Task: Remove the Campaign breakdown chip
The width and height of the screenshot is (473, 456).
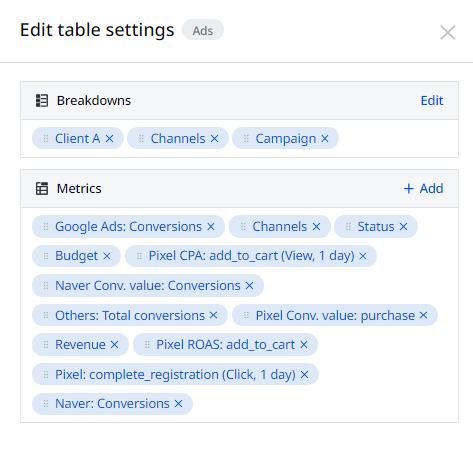Action: tap(325, 138)
